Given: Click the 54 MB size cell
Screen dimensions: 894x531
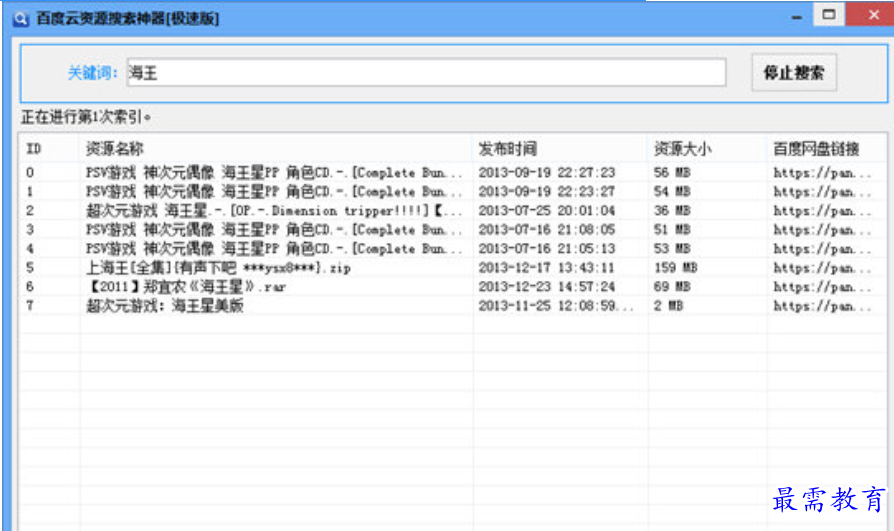Looking at the screenshot, I should click(672, 192).
